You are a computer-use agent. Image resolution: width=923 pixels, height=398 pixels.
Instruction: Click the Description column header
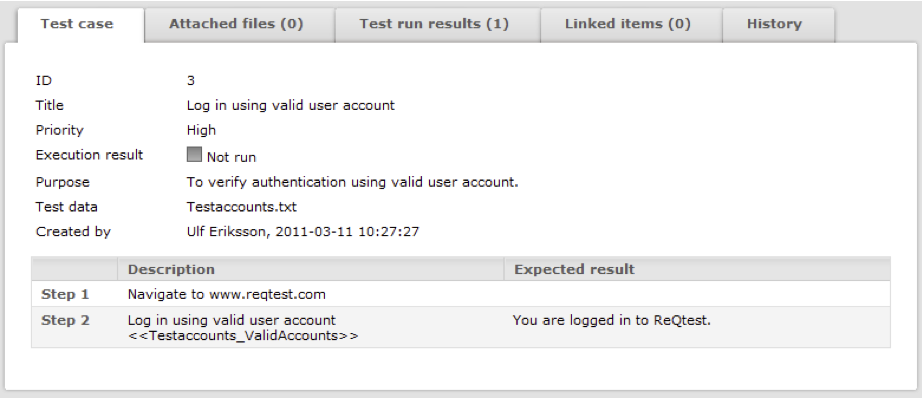171,270
